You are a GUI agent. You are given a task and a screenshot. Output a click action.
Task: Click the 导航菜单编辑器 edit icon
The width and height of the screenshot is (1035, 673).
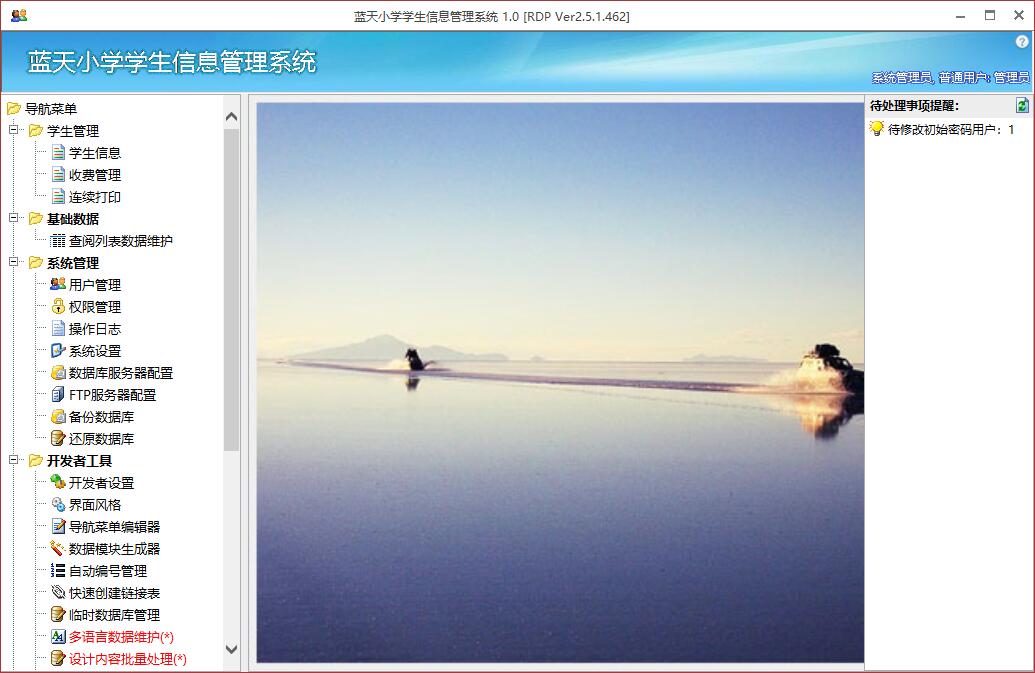[x=58, y=527]
